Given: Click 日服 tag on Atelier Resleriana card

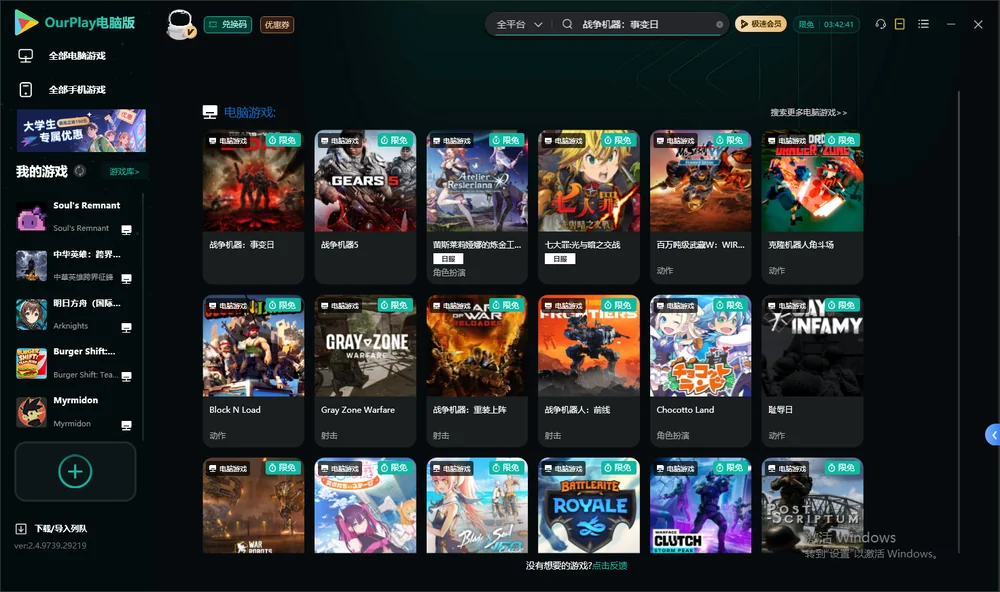Looking at the screenshot, I should tap(448, 258).
